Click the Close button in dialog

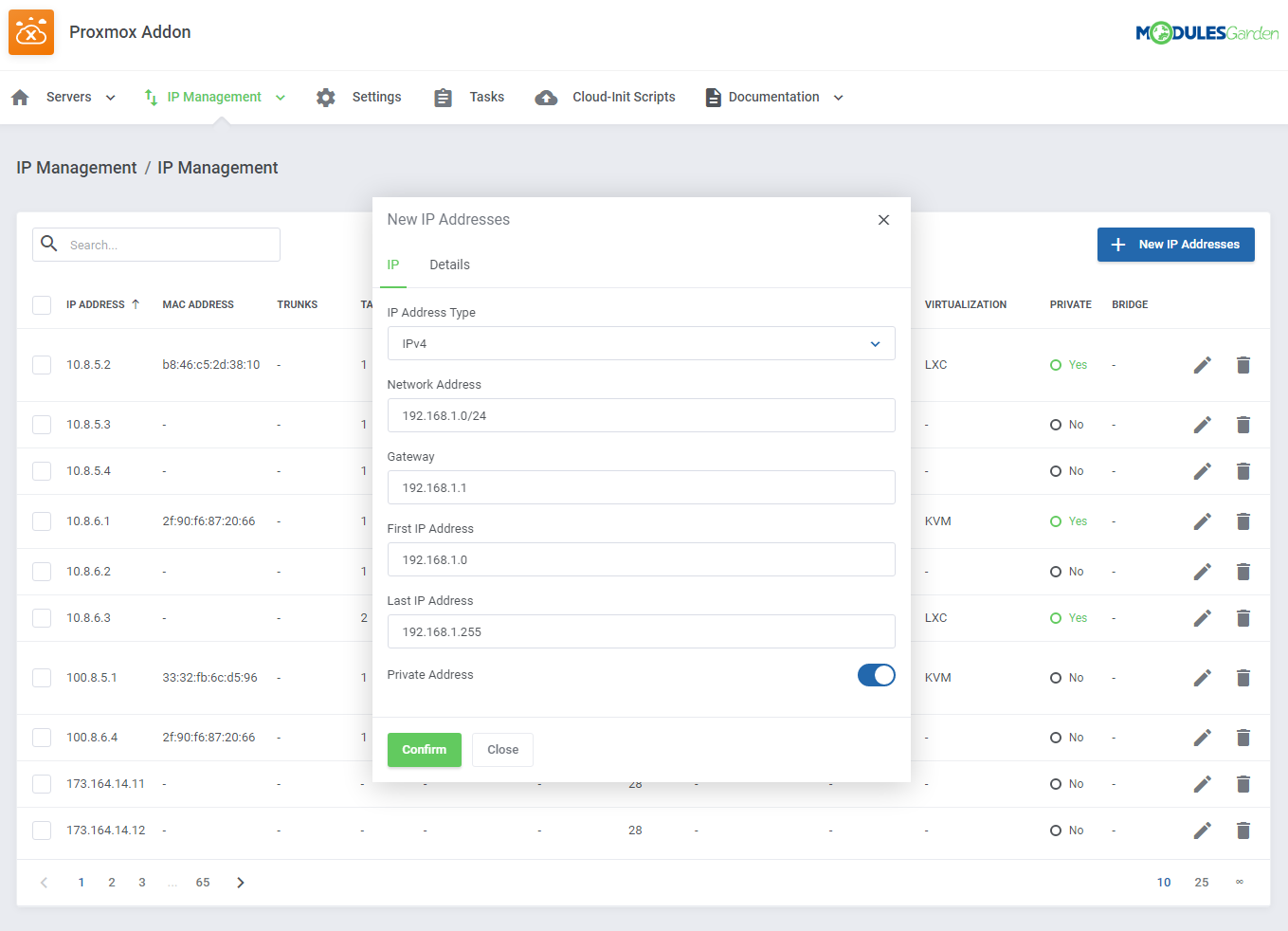[x=502, y=750]
